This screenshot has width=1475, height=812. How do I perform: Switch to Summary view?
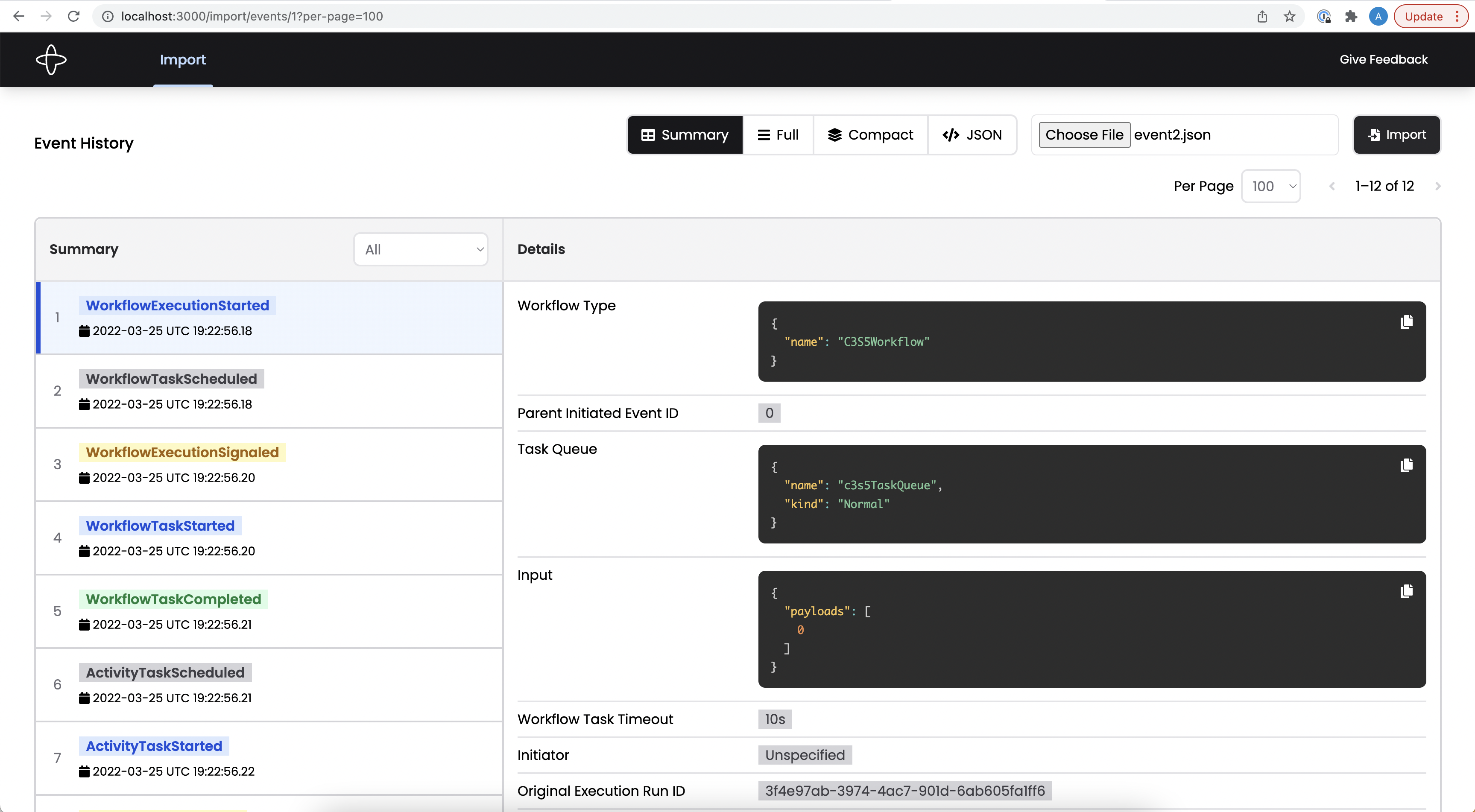[685, 135]
